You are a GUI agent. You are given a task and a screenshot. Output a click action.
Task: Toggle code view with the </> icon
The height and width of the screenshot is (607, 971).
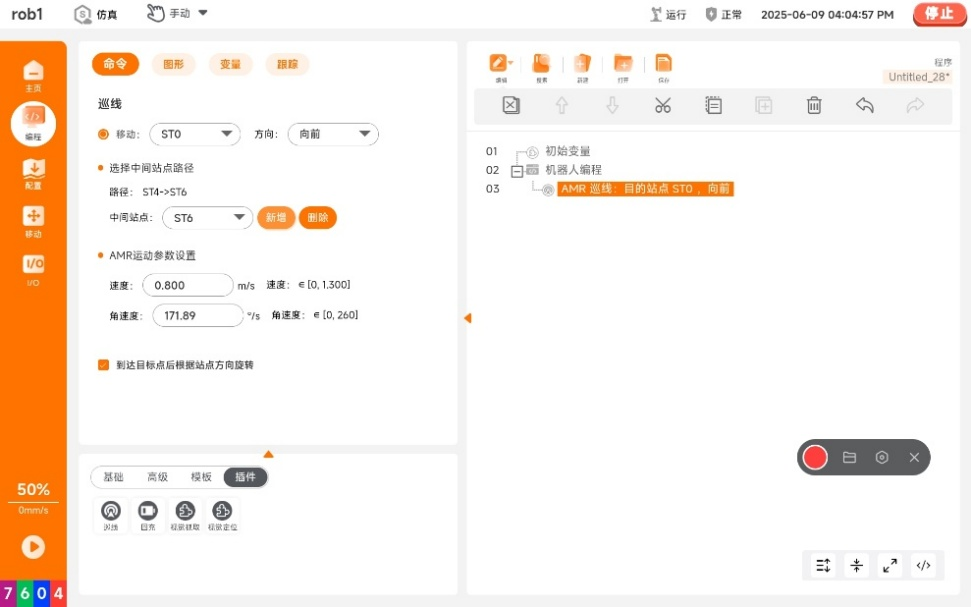pyautogui.click(x=923, y=565)
